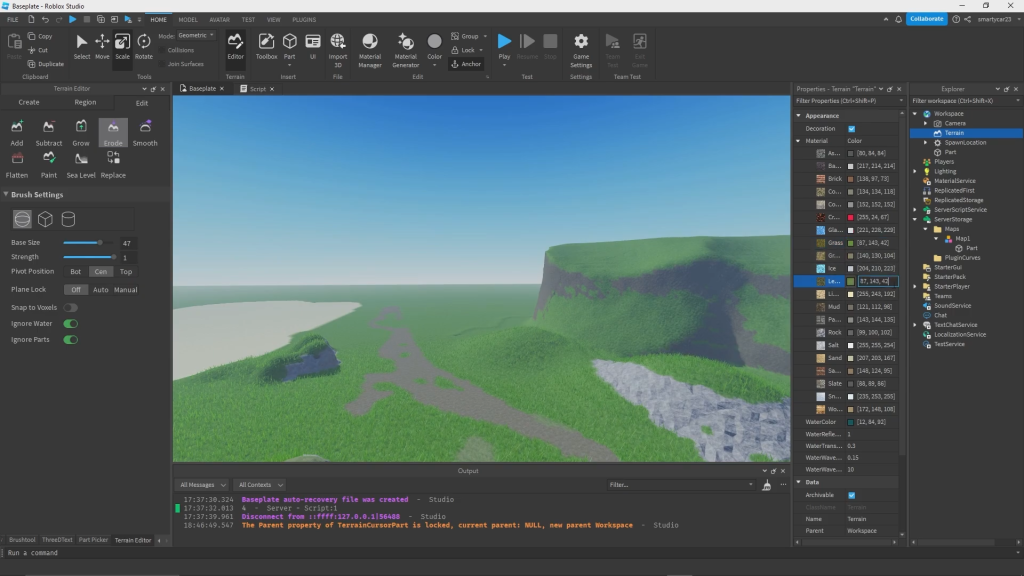Set Plane Lock to Manual

pos(125,289)
